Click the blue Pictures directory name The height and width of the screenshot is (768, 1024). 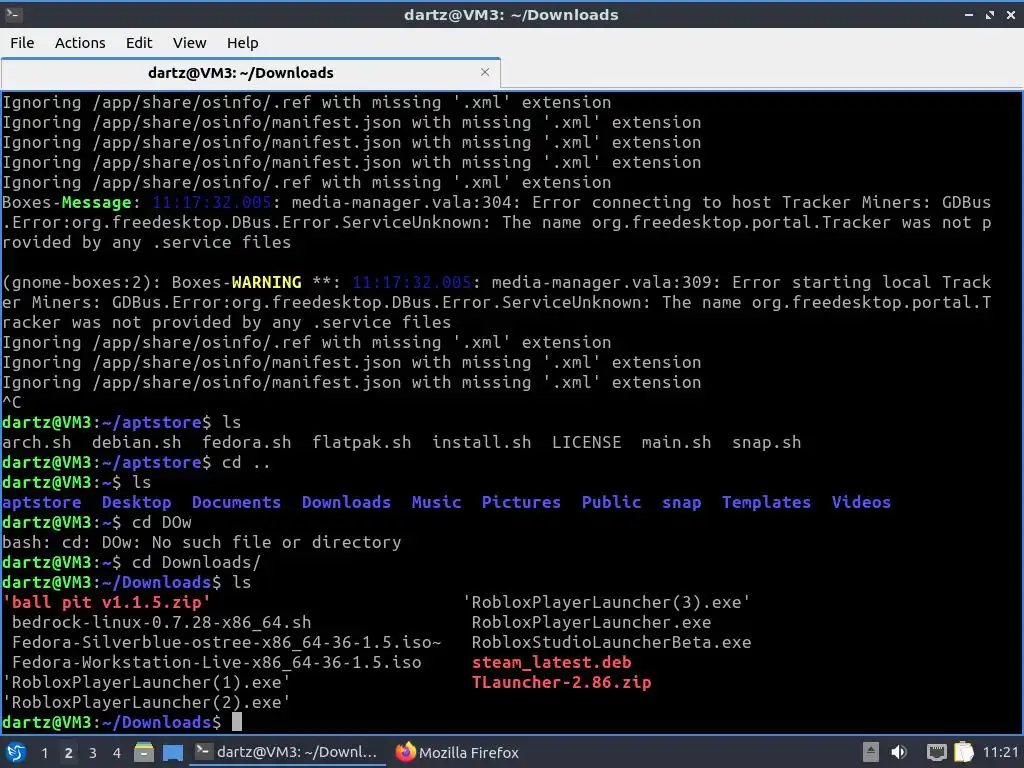(521, 502)
